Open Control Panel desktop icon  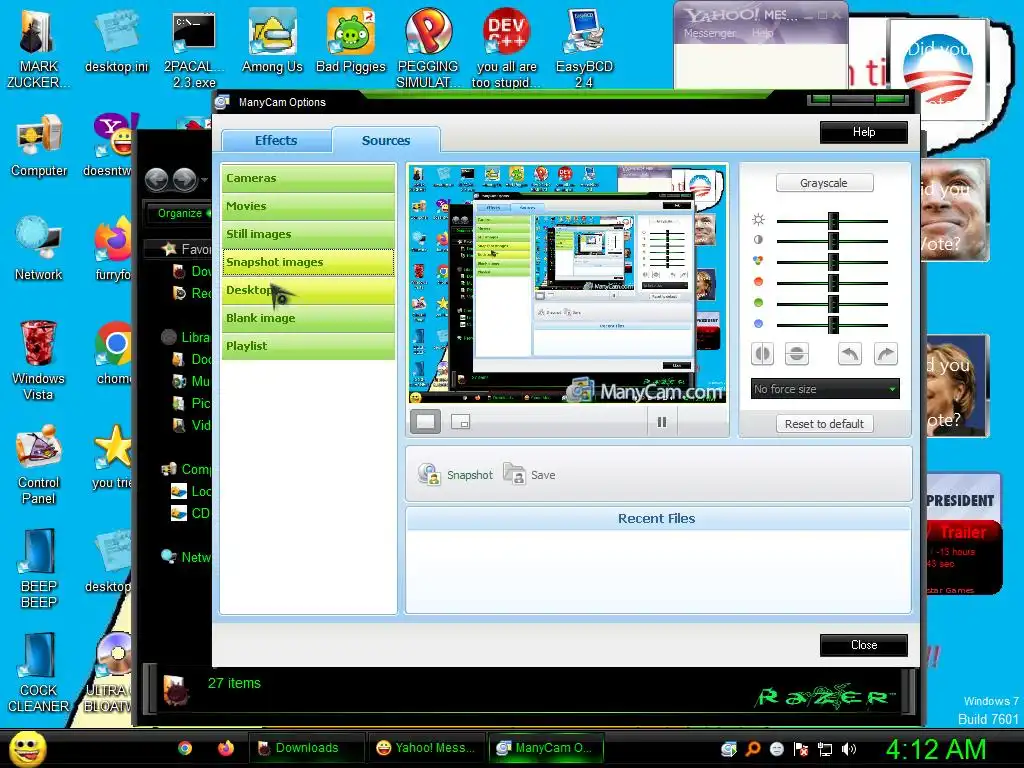[x=39, y=464]
